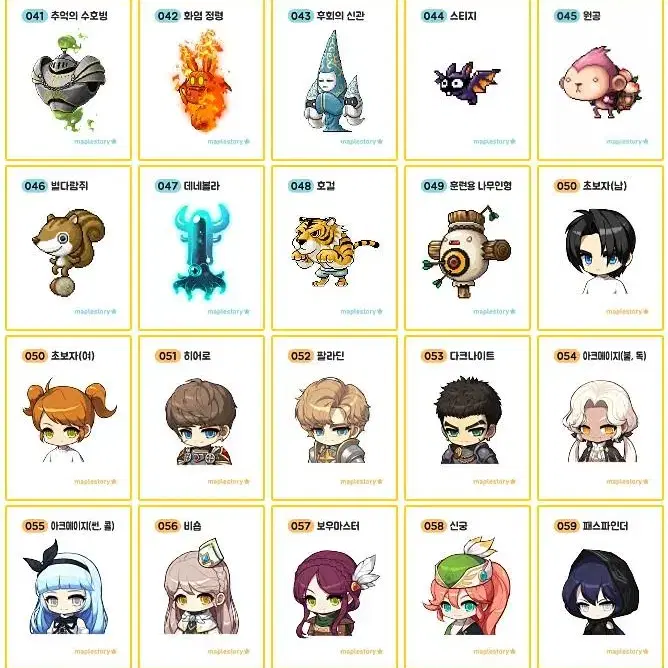
Task: Click the purple bat Stirge image
Action: [x=466, y=83]
